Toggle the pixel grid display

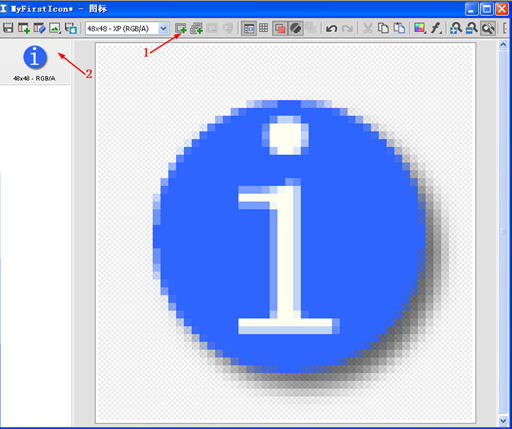pyautogui.click(x=263, y=28)
